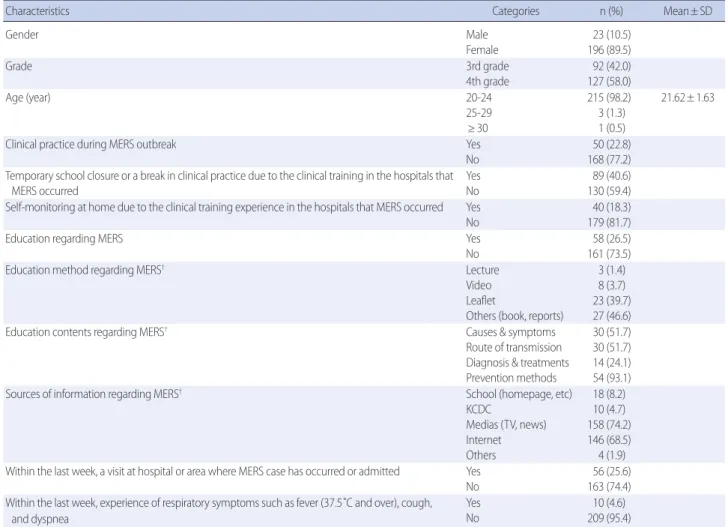Select value '23 (39.7)' for Leaflet
Image resolution: width=728 pixels, height=527 pixels.
coord(609,301)
